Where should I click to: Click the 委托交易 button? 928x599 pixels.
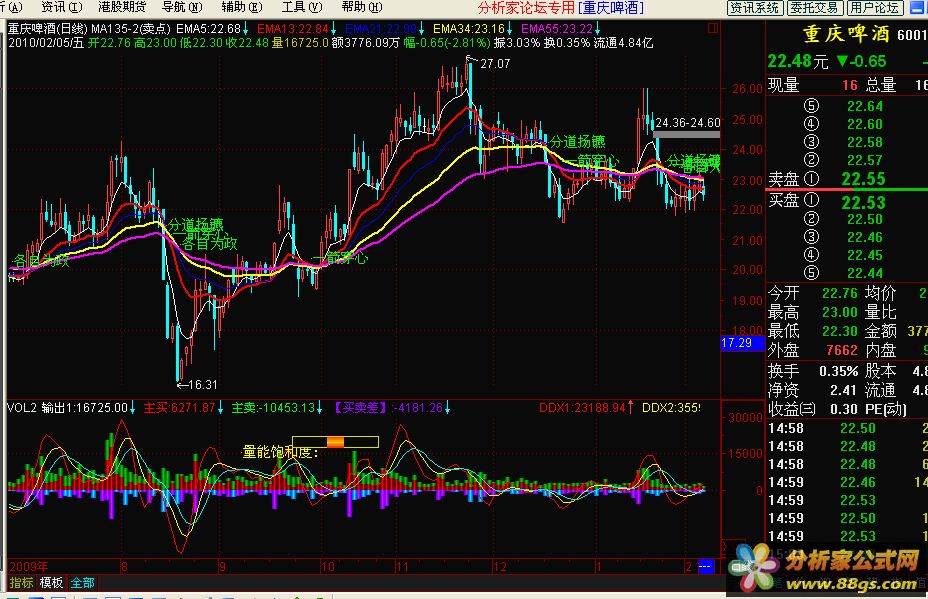click(814, 8)
